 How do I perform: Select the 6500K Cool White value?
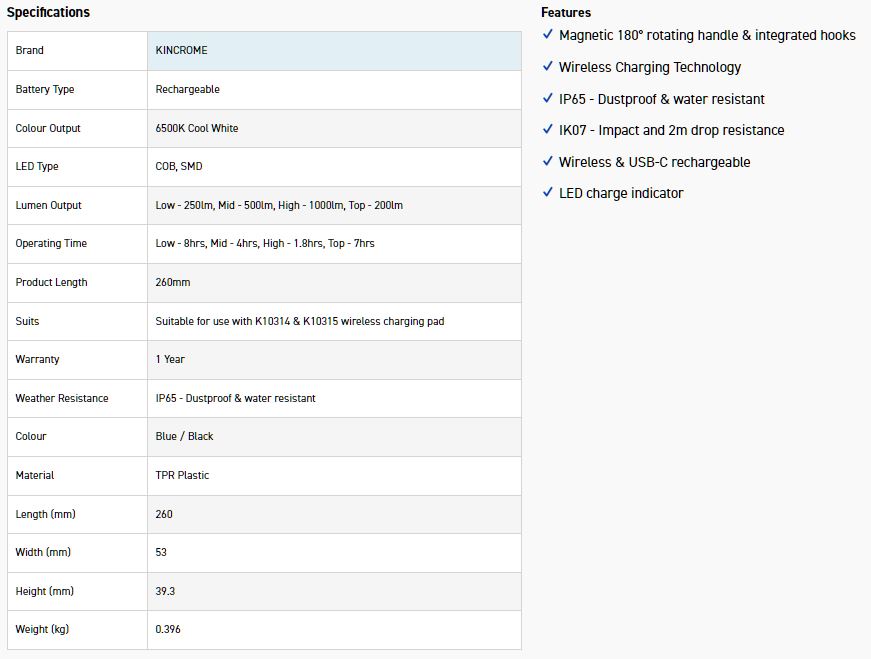coord(197,128)
